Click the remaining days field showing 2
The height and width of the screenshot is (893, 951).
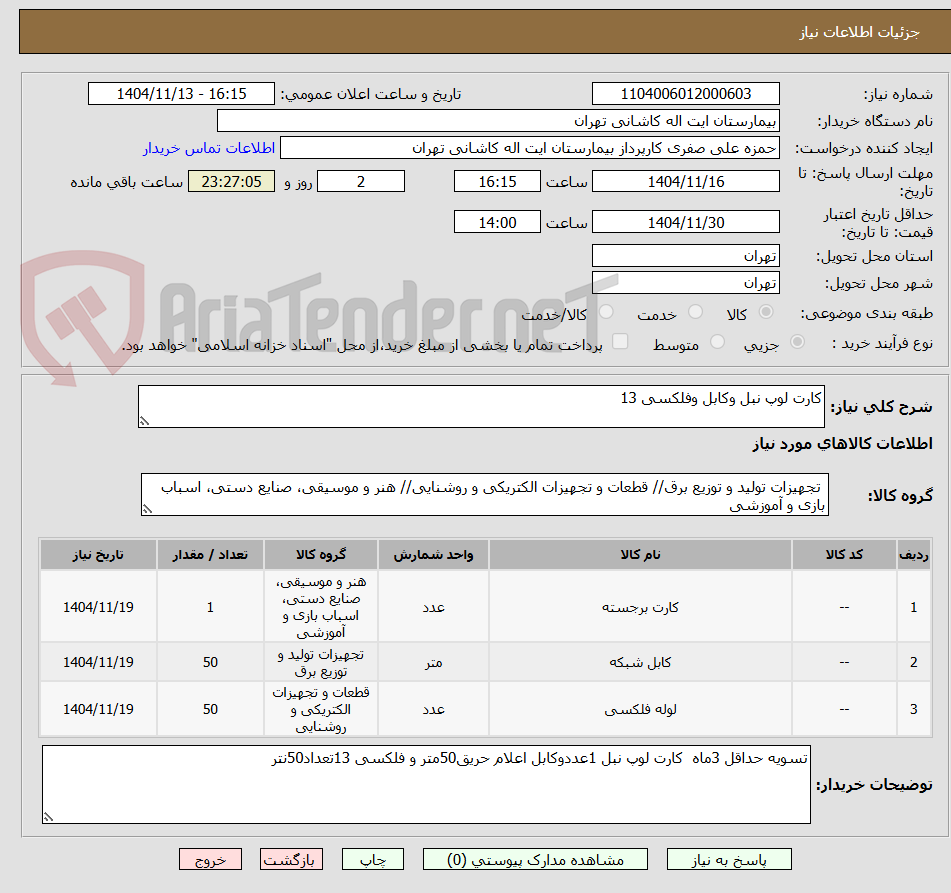pos(361,181)
